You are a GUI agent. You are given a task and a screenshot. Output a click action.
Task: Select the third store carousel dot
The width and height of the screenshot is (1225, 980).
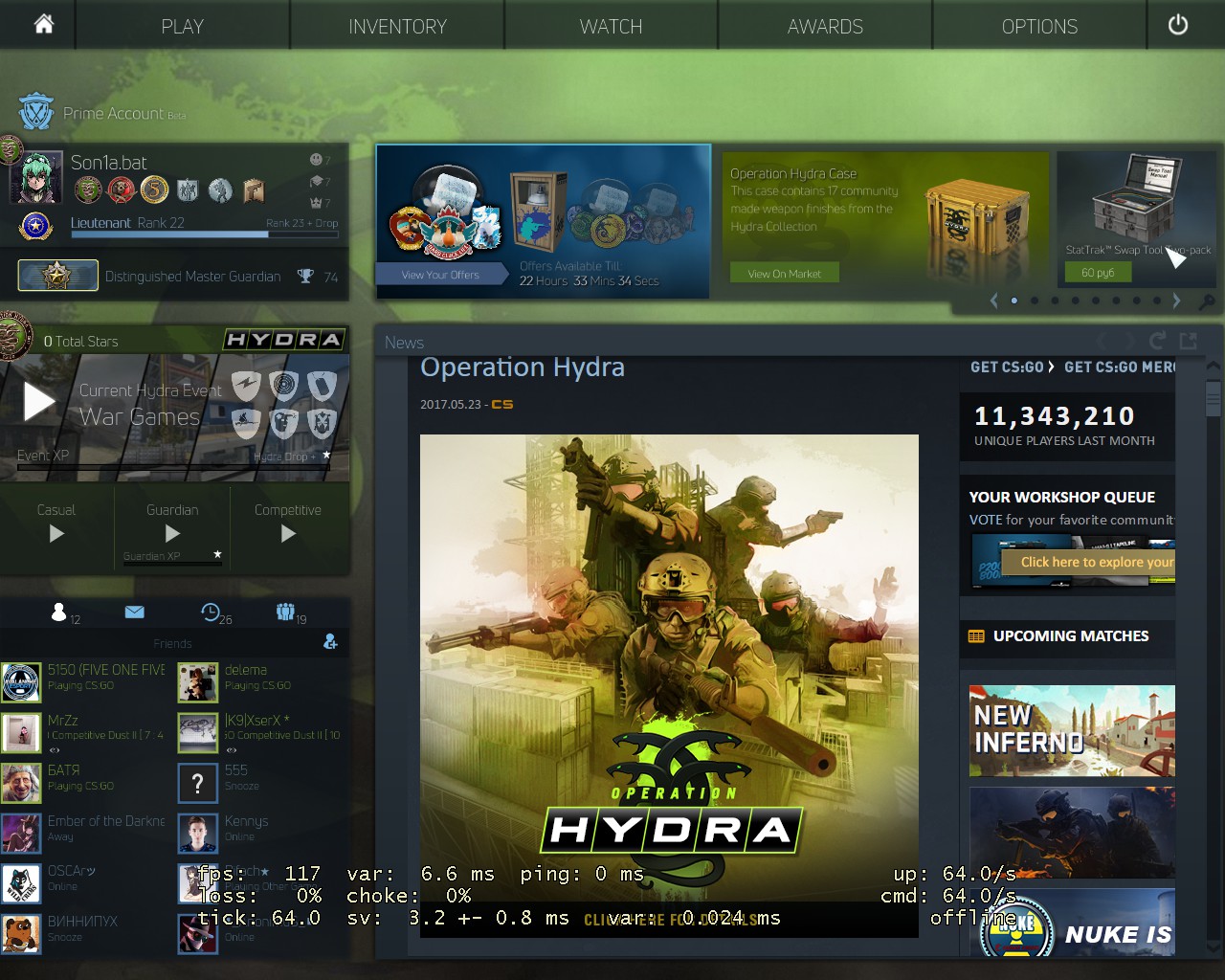(1055, 301)
